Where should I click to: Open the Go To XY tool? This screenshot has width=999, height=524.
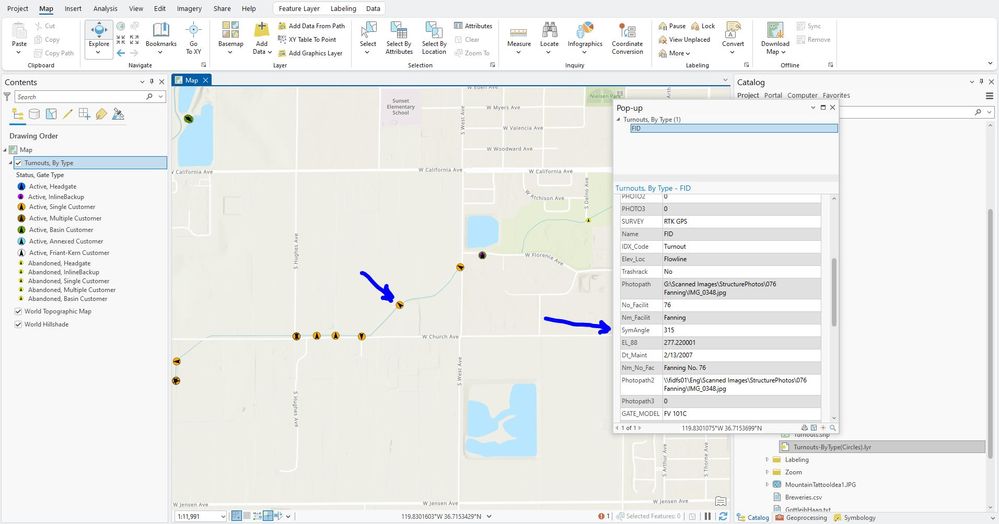194,38
